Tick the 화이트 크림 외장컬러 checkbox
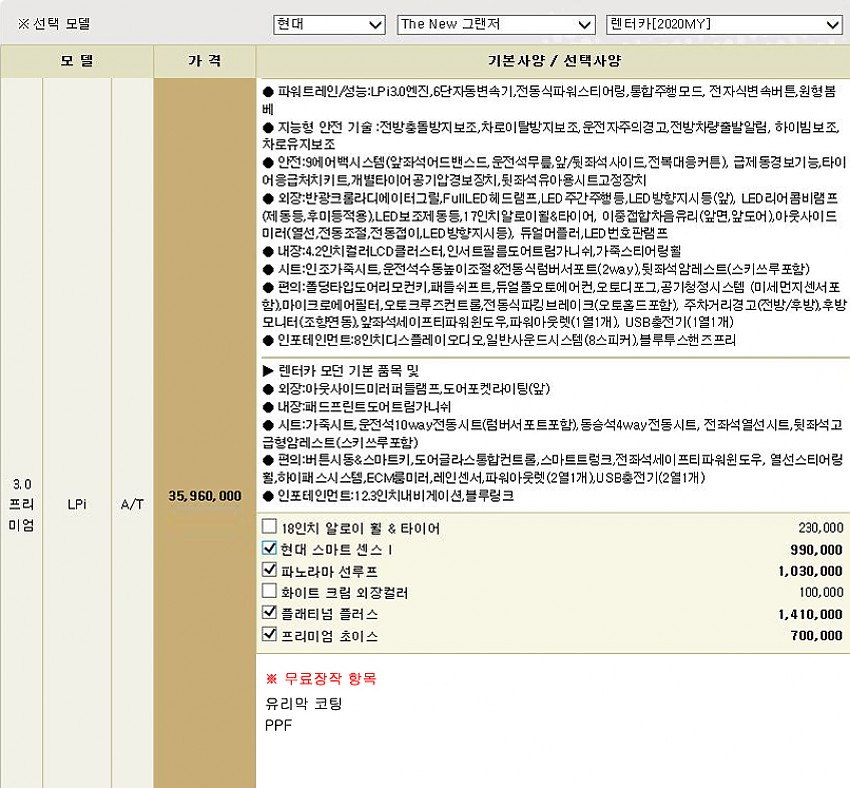This screenshot has width=850, height=788. coord(269,592)
